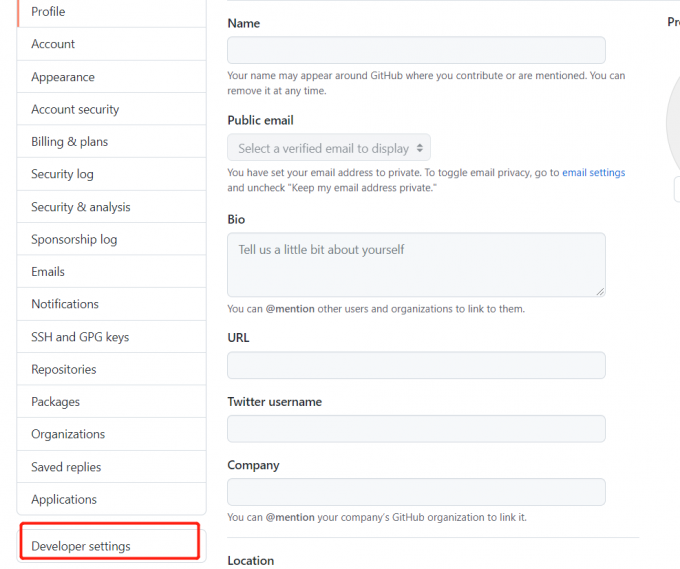Viewport: 680px width, 569px height.
Task: View the Security log
Action: [x=62, y=174]
